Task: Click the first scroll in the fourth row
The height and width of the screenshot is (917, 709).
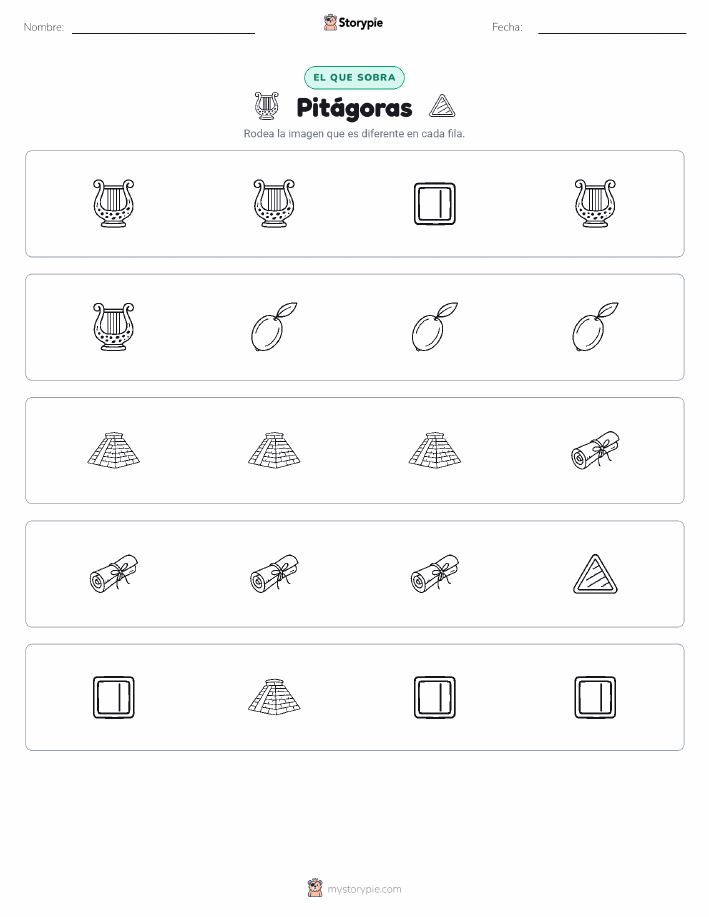Action: coord(113,574)
